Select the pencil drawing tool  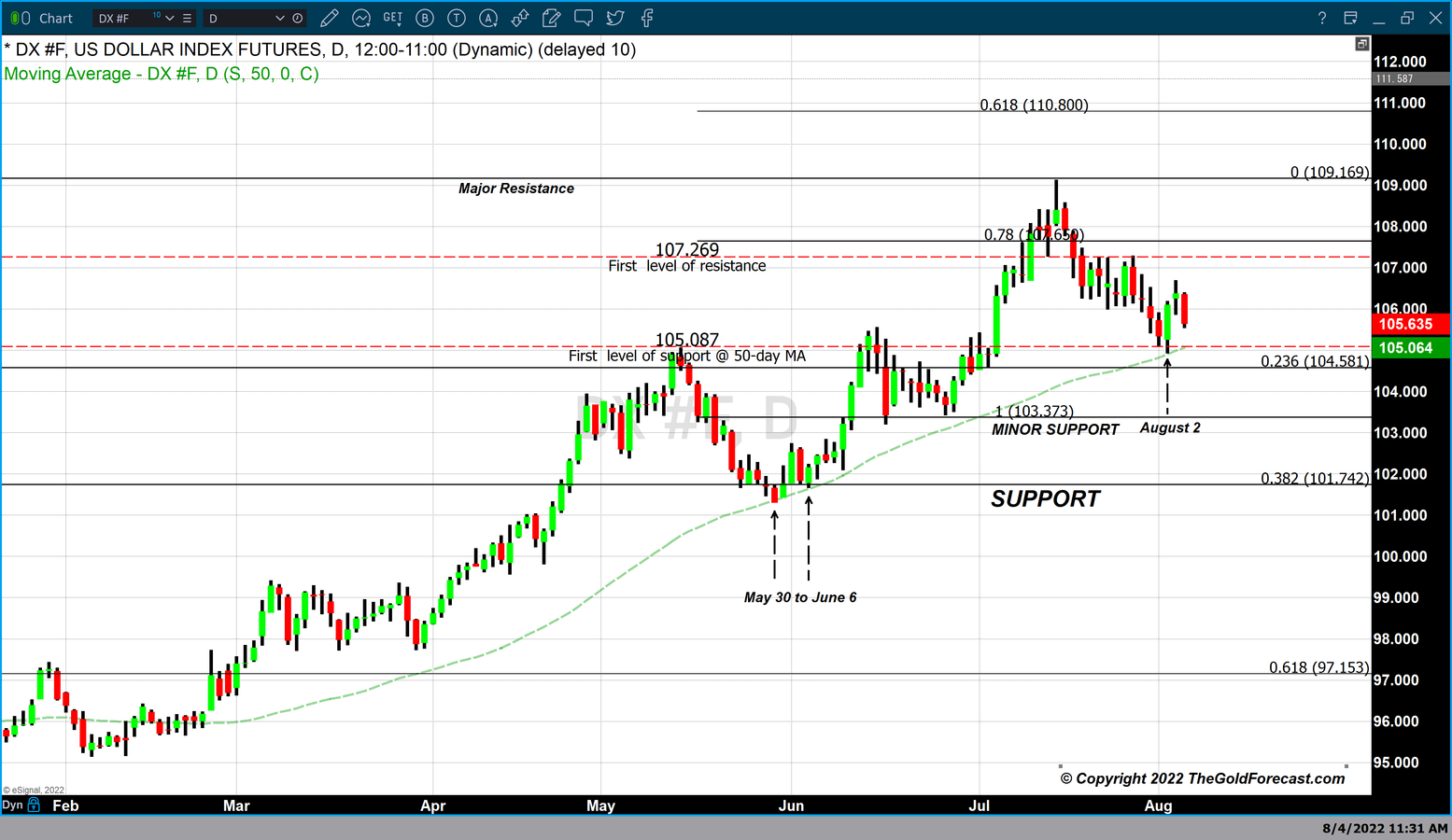(x=329, y=18)
